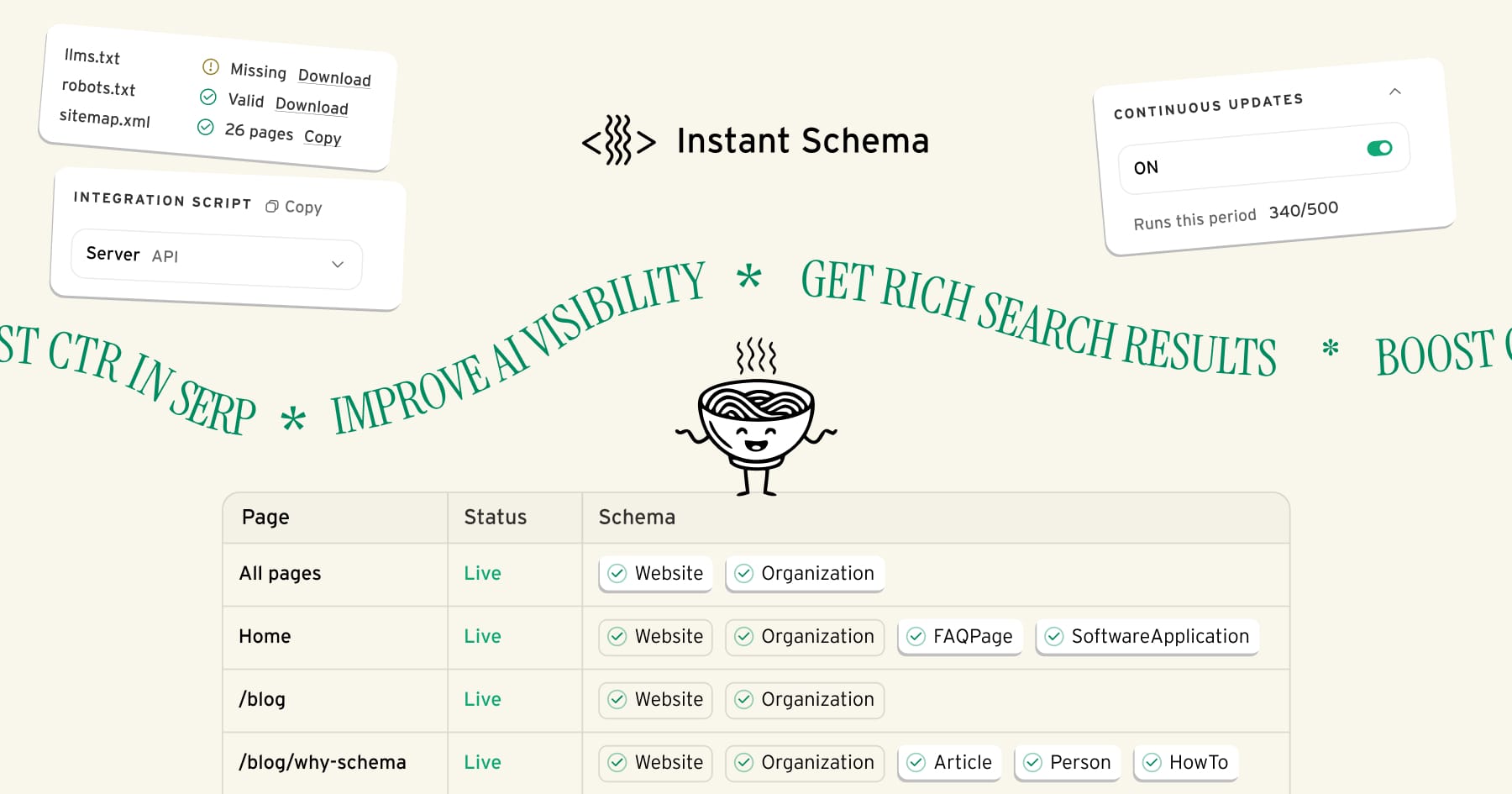Select the FAQPage schema chip
This screenshot has width=1512, height=794.
(x=960, y=636)
